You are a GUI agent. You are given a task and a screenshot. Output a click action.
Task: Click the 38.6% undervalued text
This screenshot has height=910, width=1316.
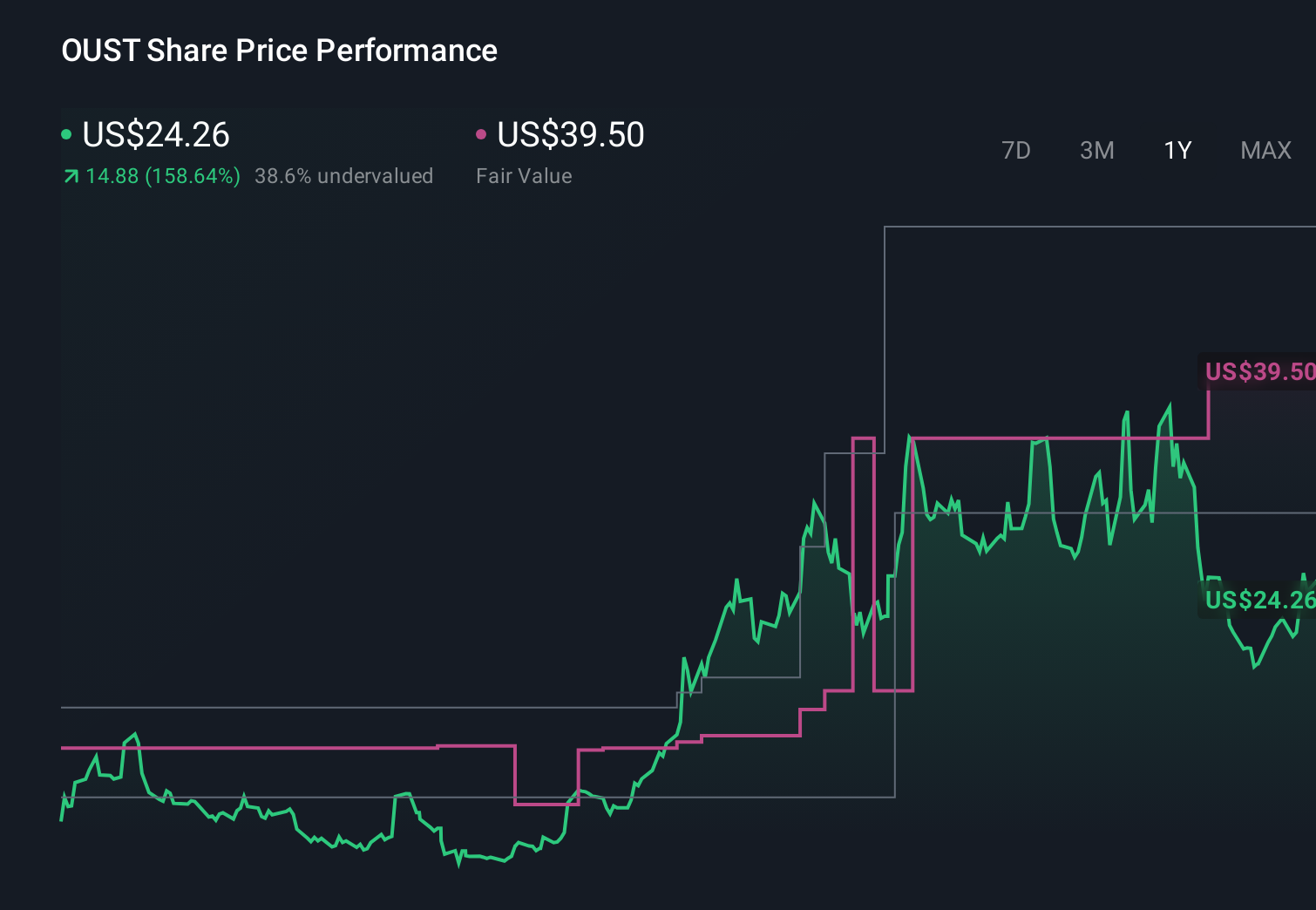[344, 175]
